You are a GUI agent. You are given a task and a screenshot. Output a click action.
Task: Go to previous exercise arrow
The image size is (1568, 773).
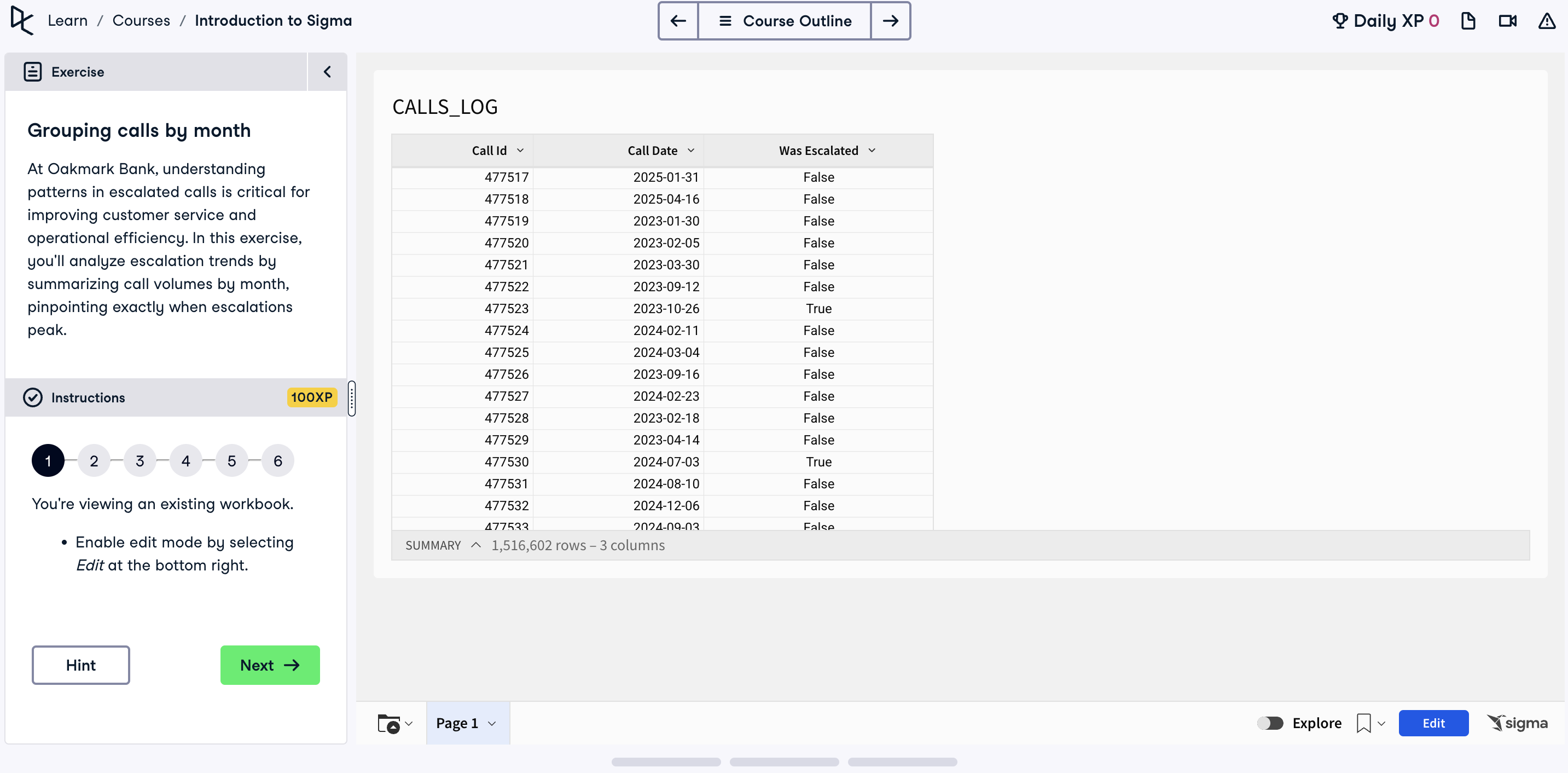[x=678, y=21]
